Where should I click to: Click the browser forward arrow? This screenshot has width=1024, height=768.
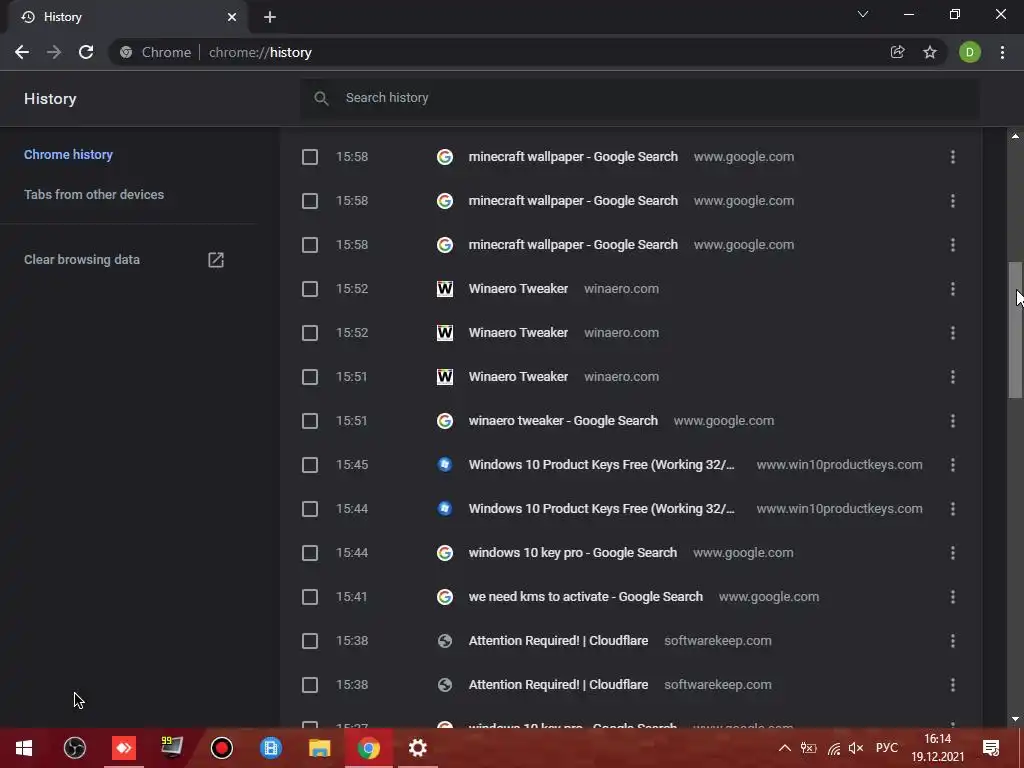(54, 52)
